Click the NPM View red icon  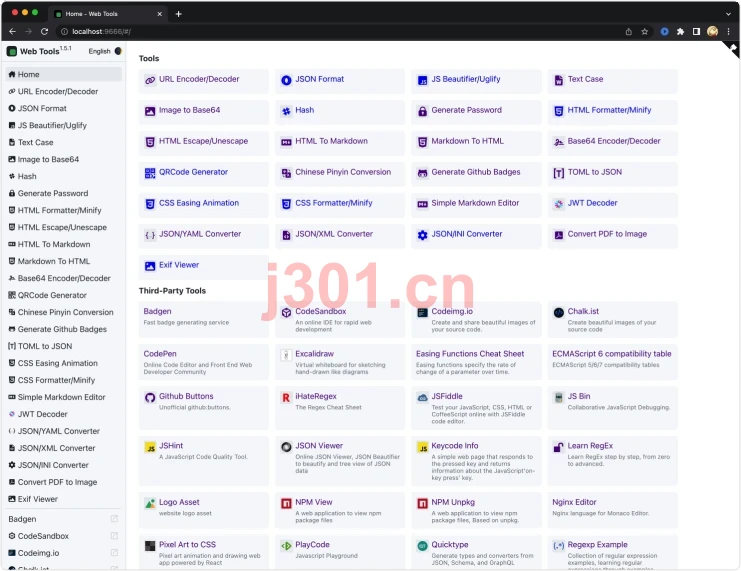[286, 503]
